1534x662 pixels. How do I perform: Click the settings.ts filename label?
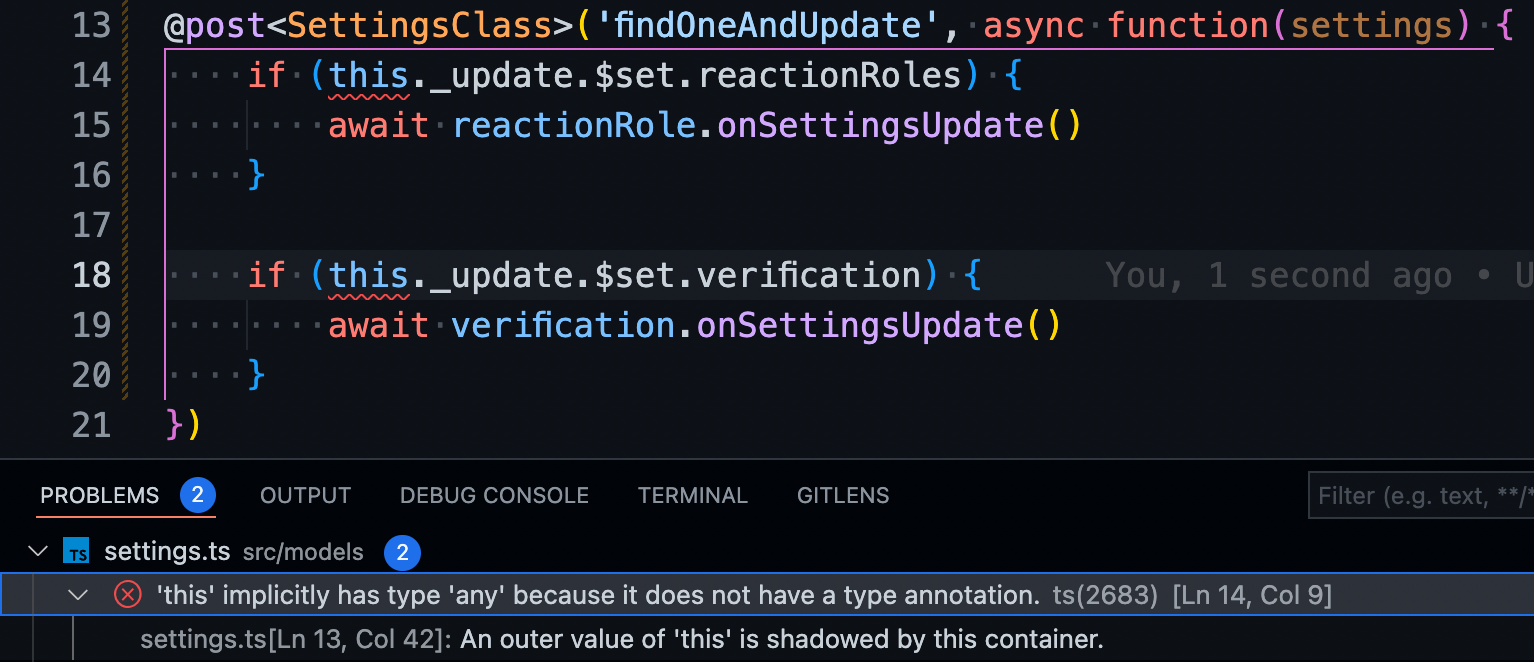[x=167, y=551]
